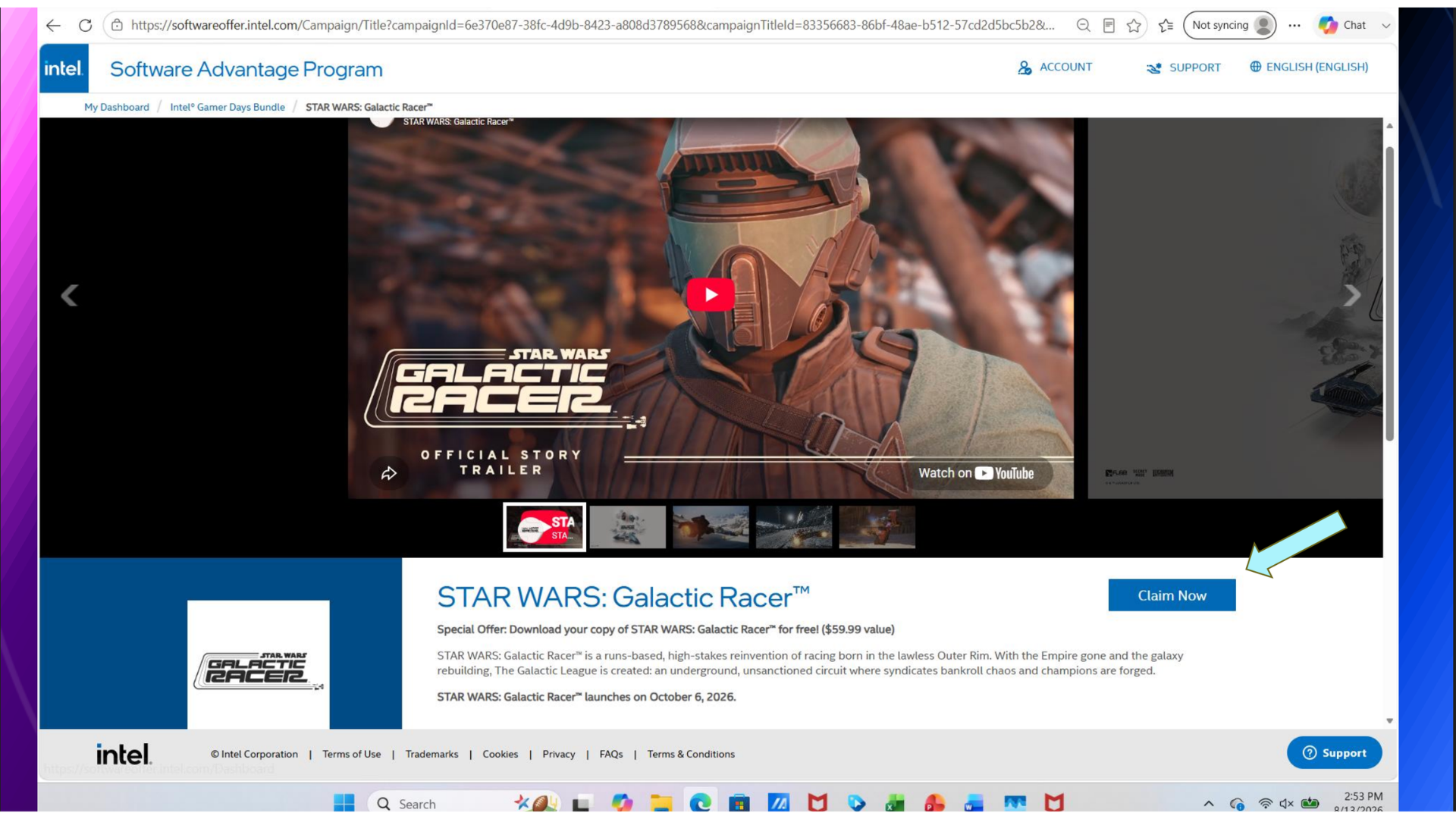Select the third carousel thumbnail
The image size is (1456, 819).
click(711, 527)
